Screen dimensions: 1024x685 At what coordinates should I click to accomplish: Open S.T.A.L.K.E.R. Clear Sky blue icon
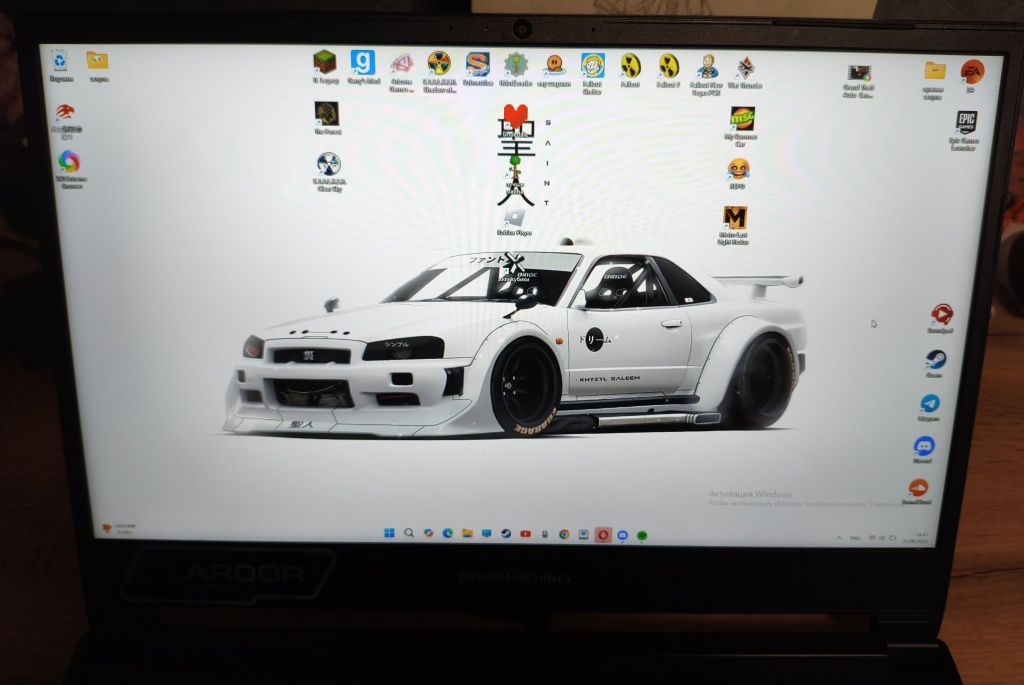pos(328,171)
